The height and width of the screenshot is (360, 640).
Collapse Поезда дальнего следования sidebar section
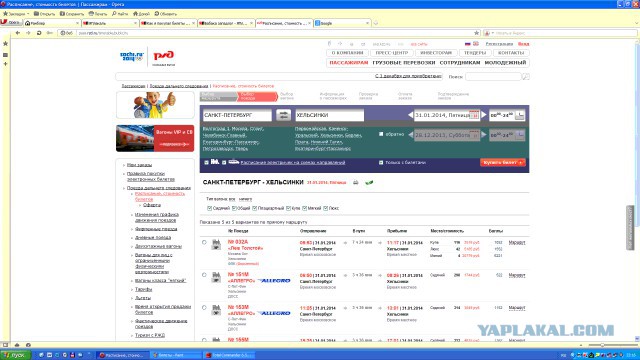[x=159, y=188]
